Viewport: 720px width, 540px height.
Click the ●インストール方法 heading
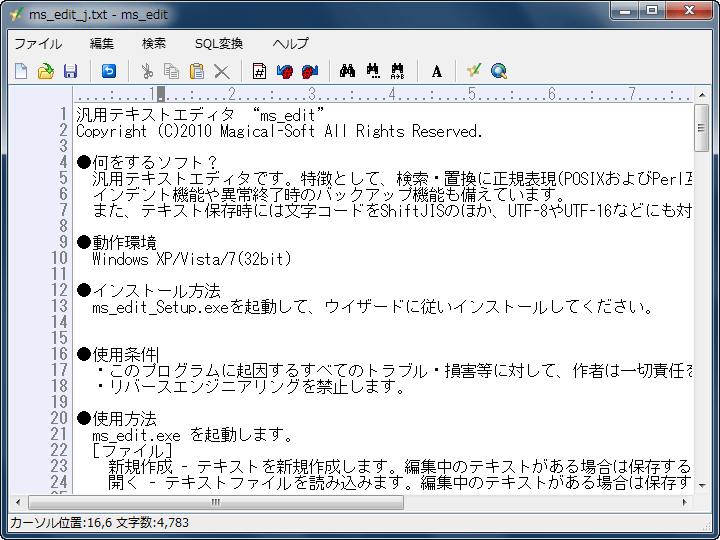click(149, 290)
